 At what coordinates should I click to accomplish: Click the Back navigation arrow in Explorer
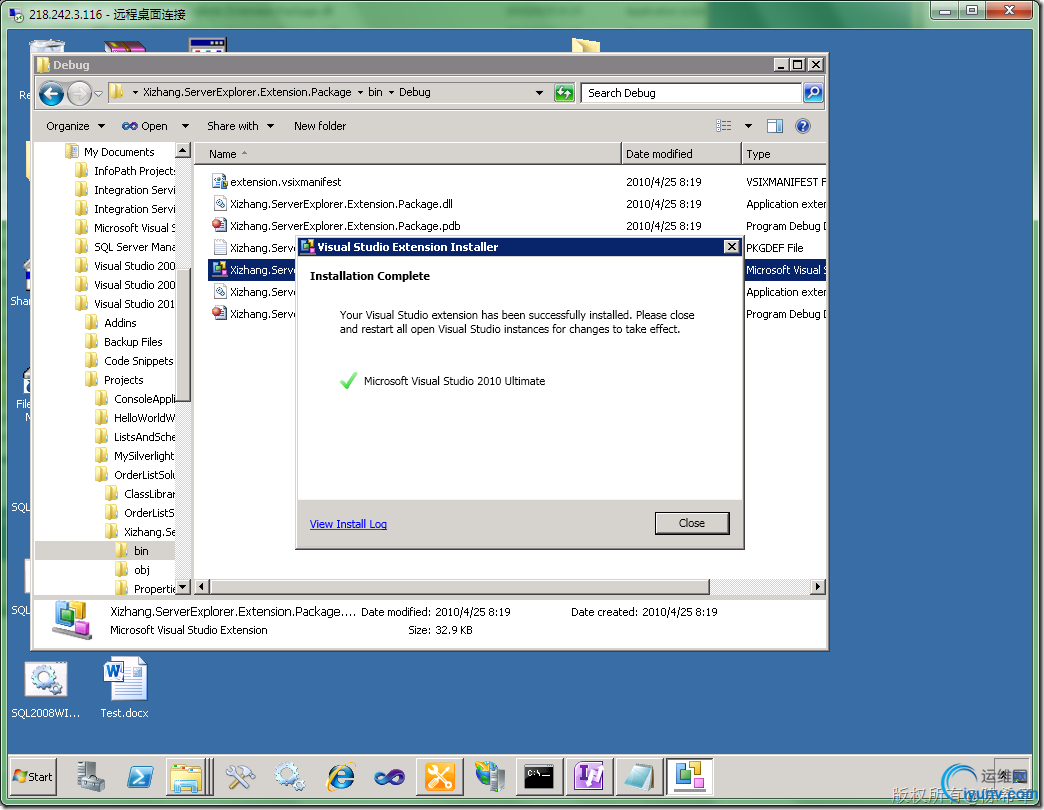pyautogui.click(x=51, y=93)
